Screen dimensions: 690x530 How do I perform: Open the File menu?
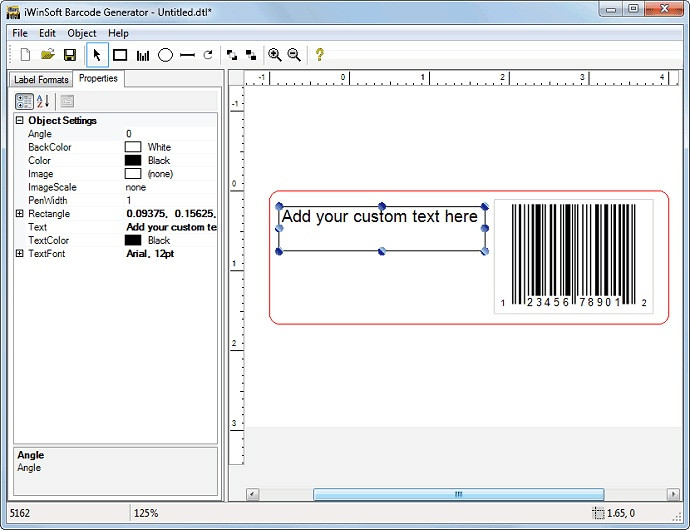(20, 33)
